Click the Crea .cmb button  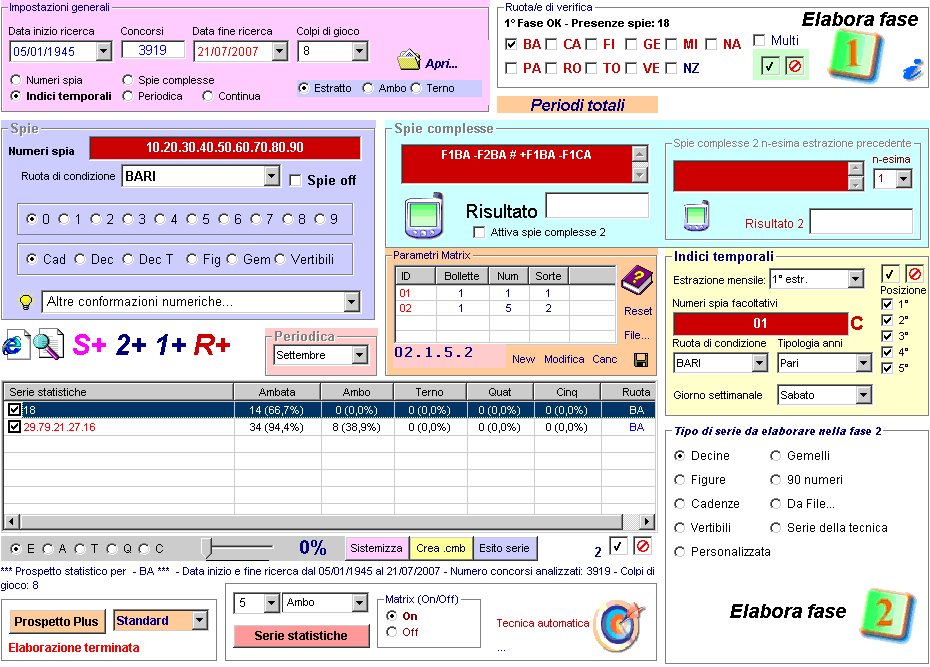pyautogui.click(x=441, y=548)
